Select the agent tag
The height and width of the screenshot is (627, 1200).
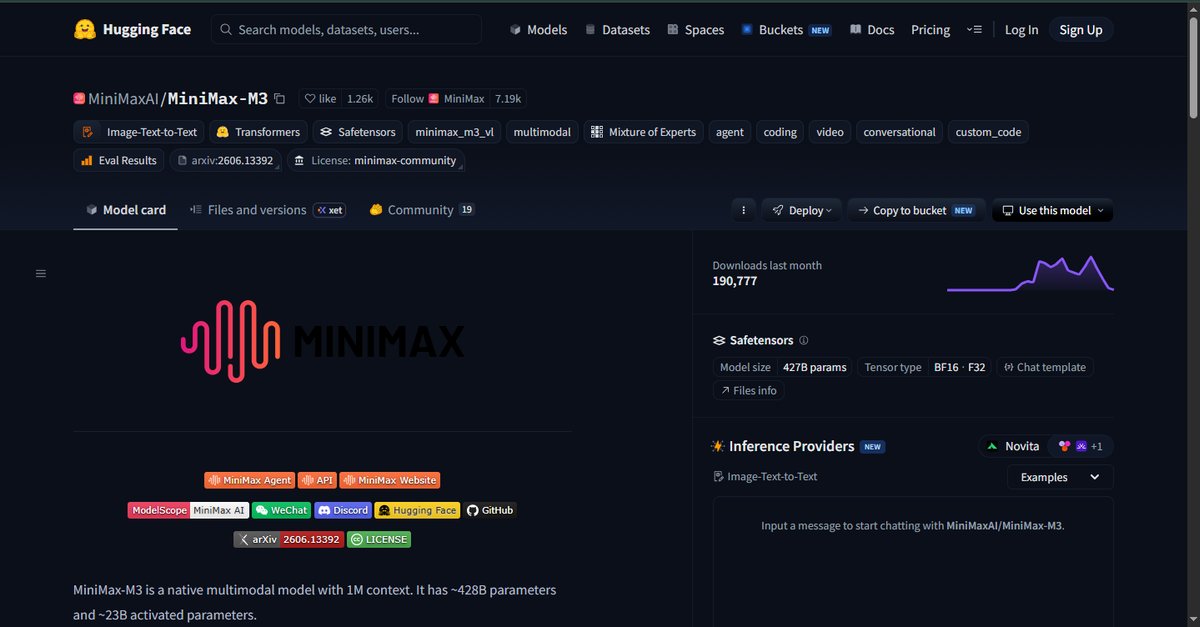[730, 132]
